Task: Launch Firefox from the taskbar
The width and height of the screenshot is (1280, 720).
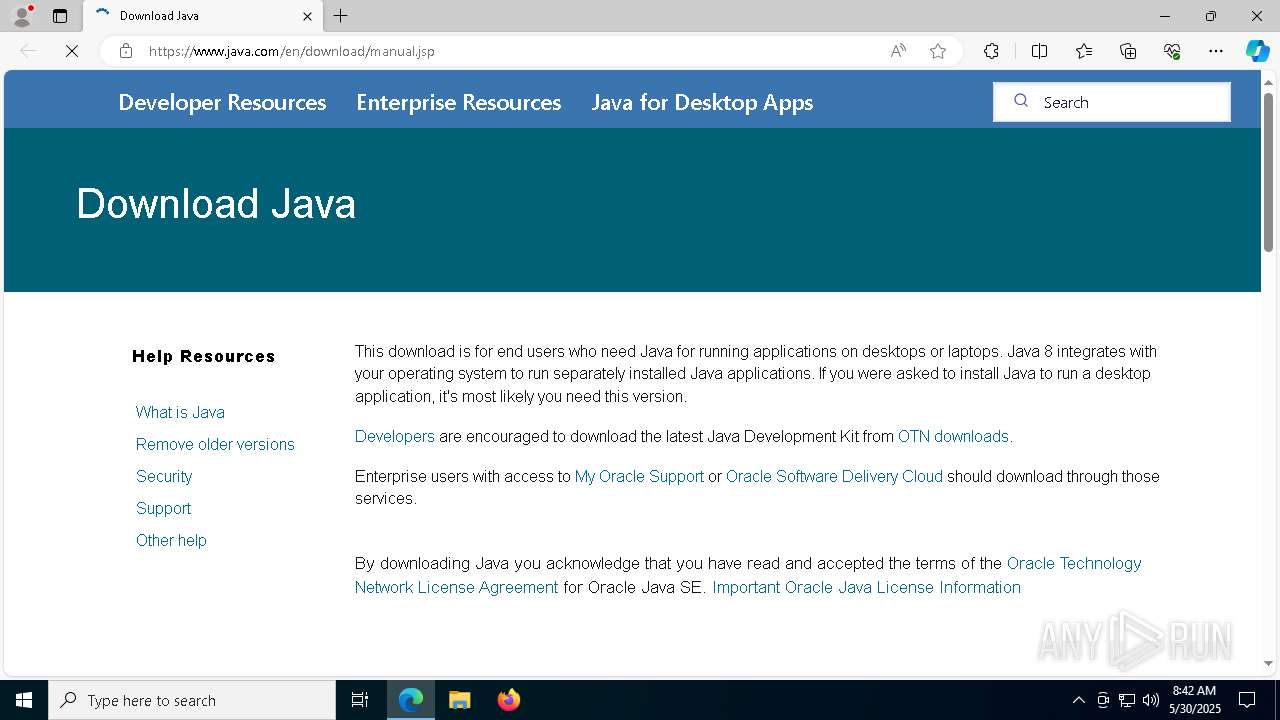Action: (x=508, y=700)
